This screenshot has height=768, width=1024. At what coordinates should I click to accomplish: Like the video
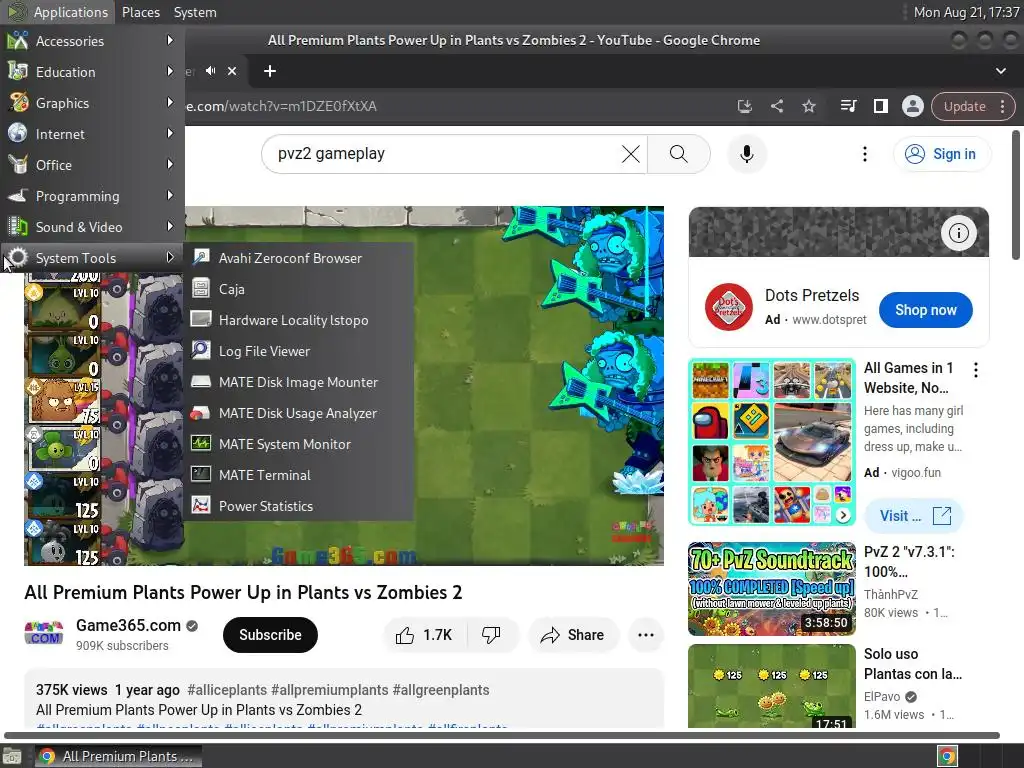point(424,635)
